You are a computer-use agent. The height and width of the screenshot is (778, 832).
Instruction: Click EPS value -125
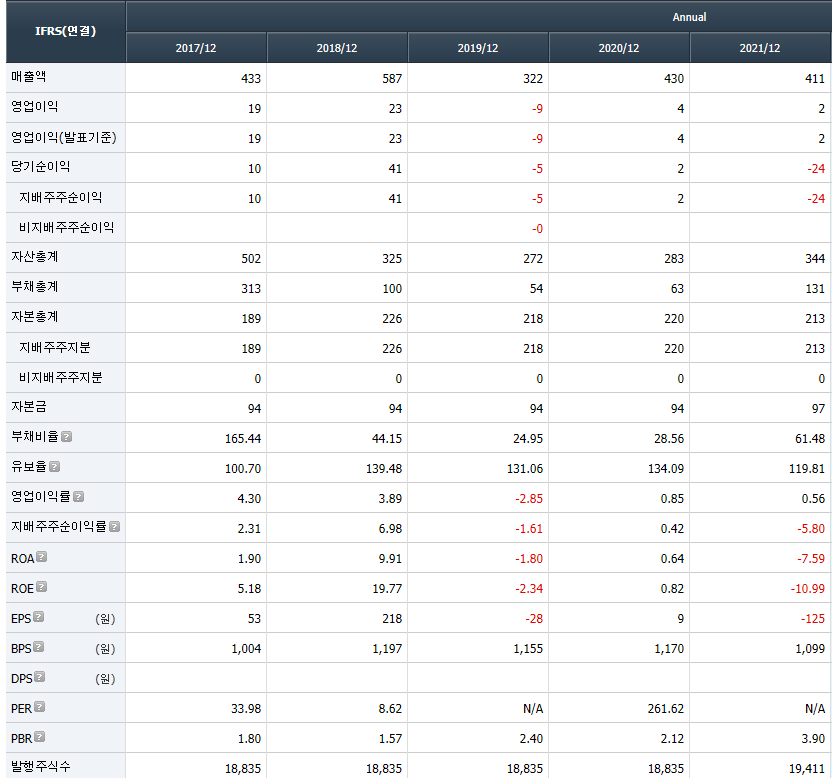[813, 619]
